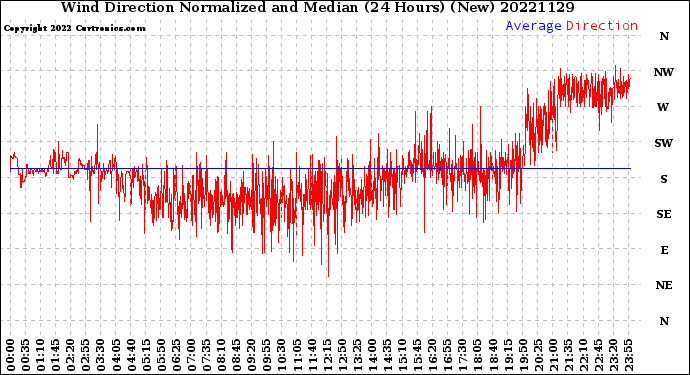Click the 05:15 time label
Image resolution: width=690 pixels, height=375 pixels.
(x=146, y=355)
